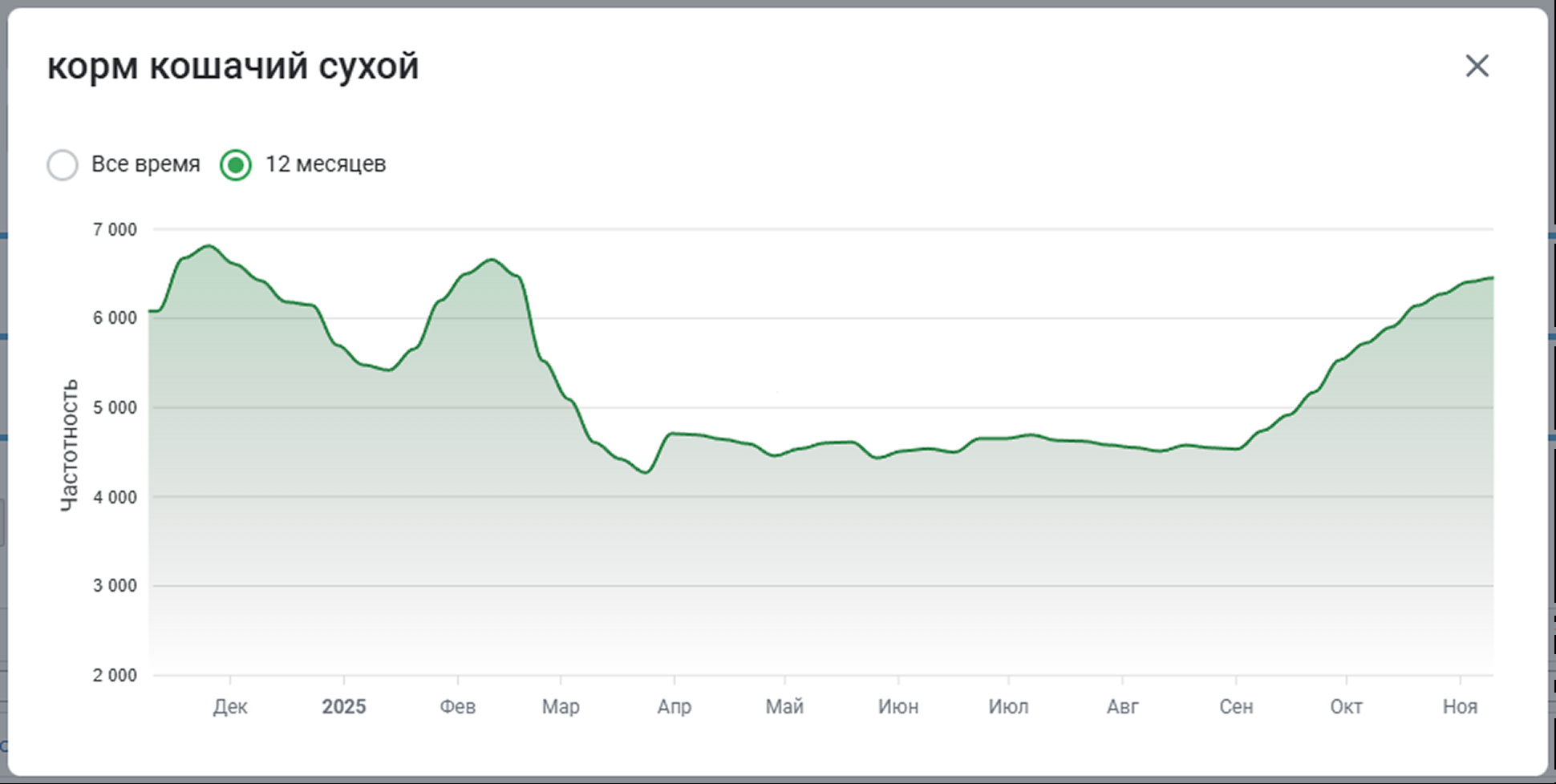Click the Фев label on the x-axis
1556x784 pixels.
tap(457, 706)
